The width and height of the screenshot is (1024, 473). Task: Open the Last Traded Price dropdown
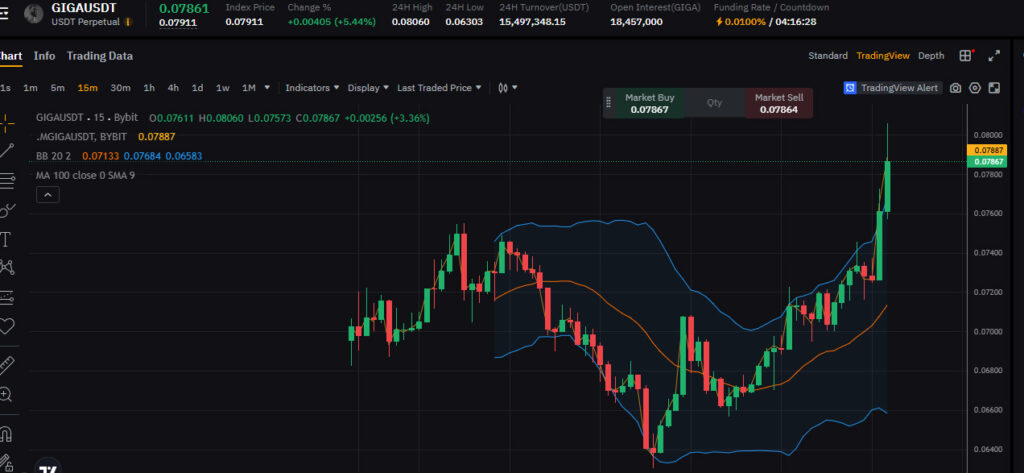(x=440, y=88)
